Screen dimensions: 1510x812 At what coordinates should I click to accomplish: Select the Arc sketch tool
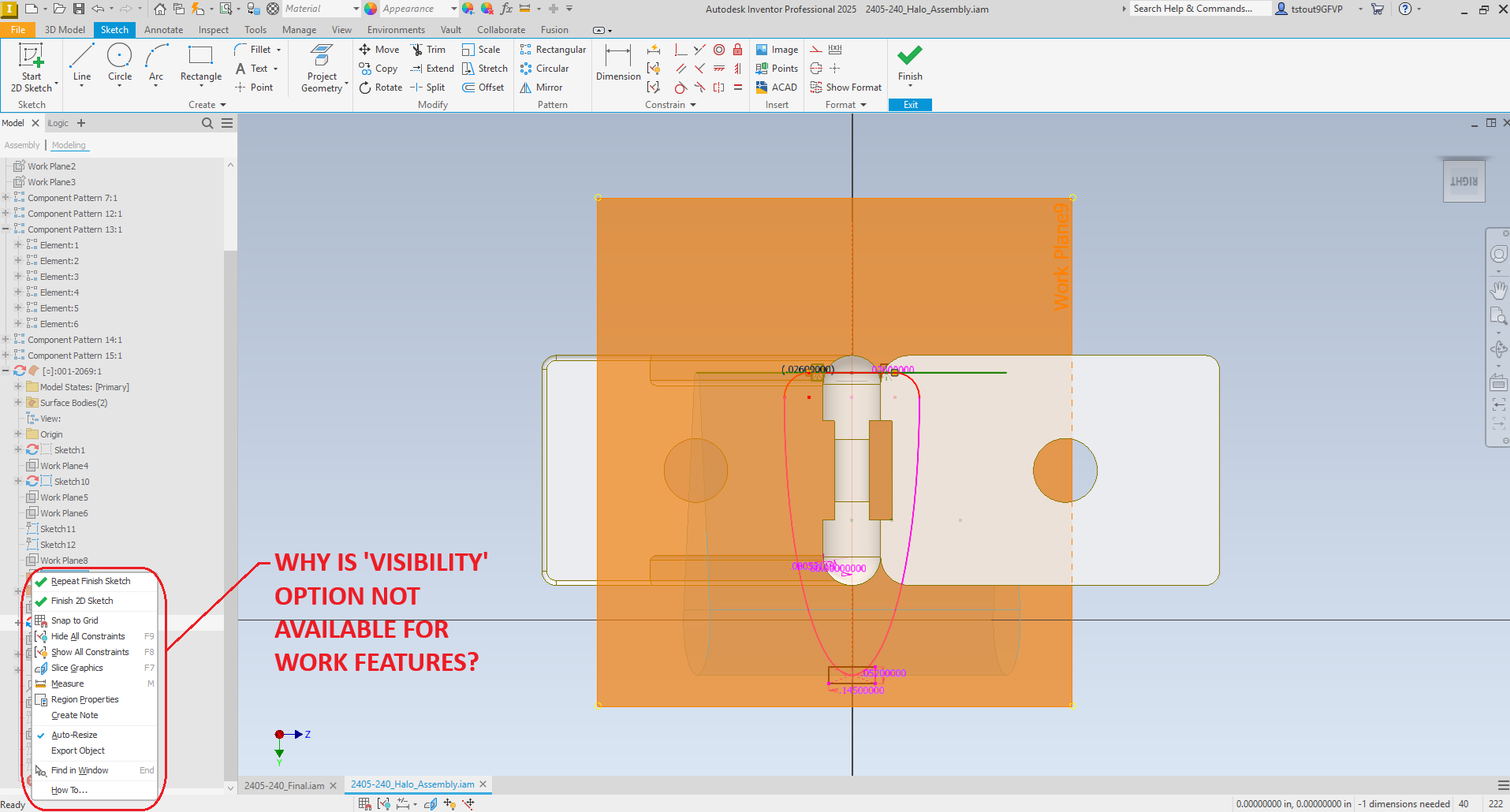click(x=156, y=63)
